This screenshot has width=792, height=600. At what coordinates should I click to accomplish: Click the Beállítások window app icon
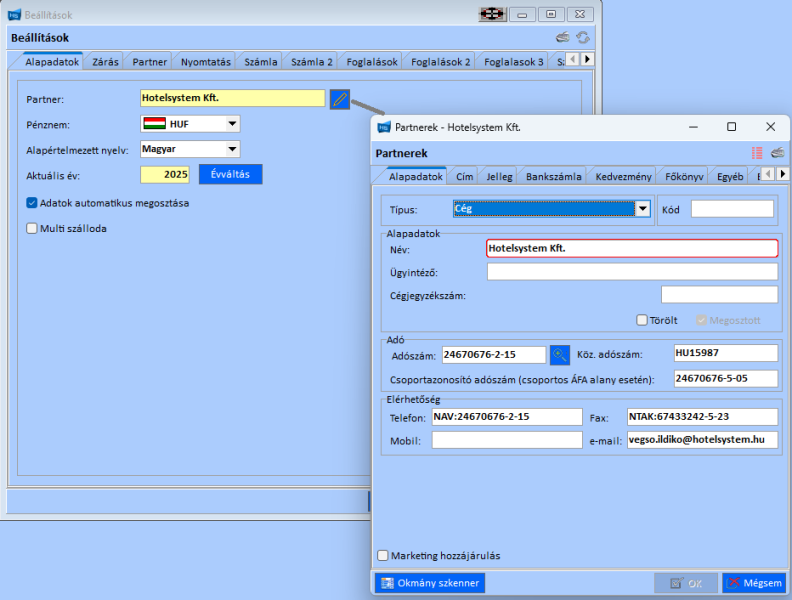[x=14, y=15]
